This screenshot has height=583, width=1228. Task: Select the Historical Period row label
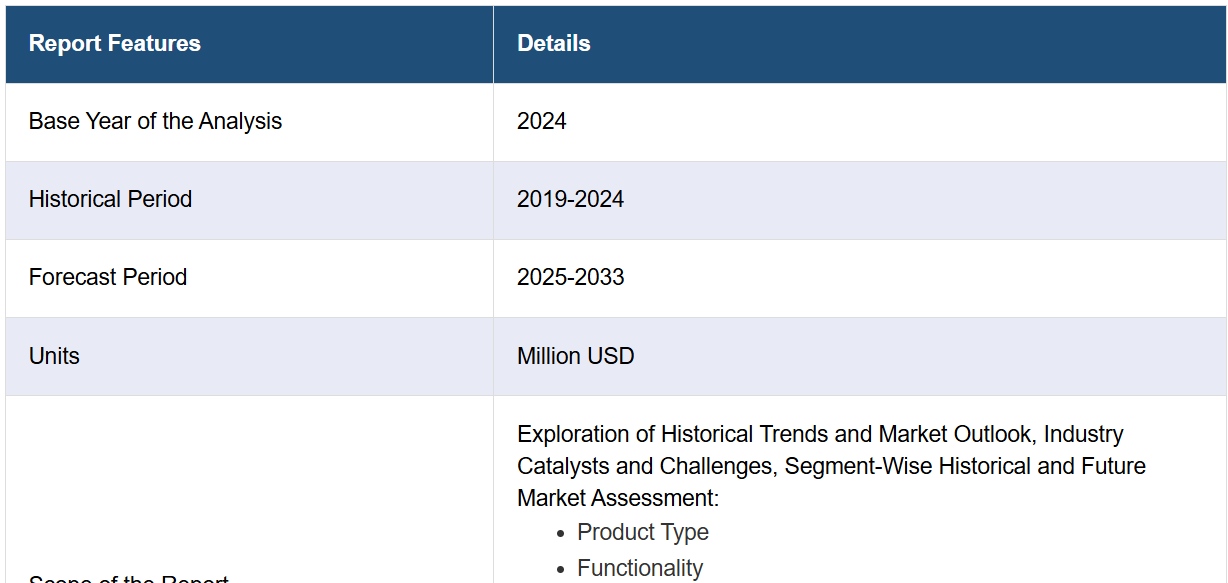(110, 200)
